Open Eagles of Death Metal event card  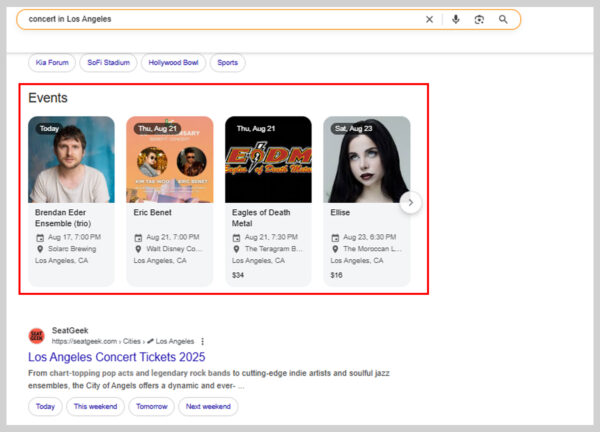267,200
